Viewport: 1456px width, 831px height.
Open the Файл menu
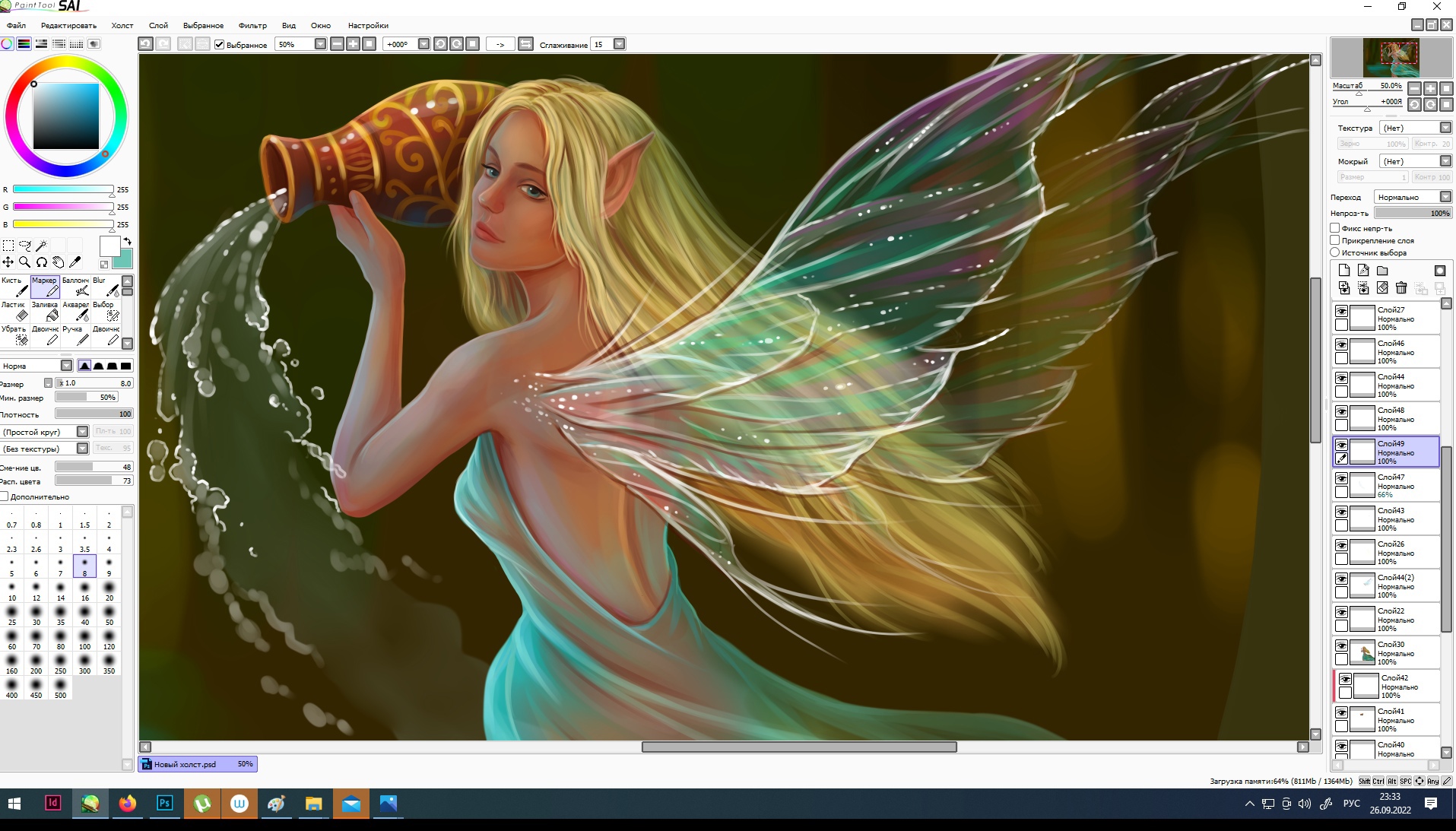click(x=16, y=25)
